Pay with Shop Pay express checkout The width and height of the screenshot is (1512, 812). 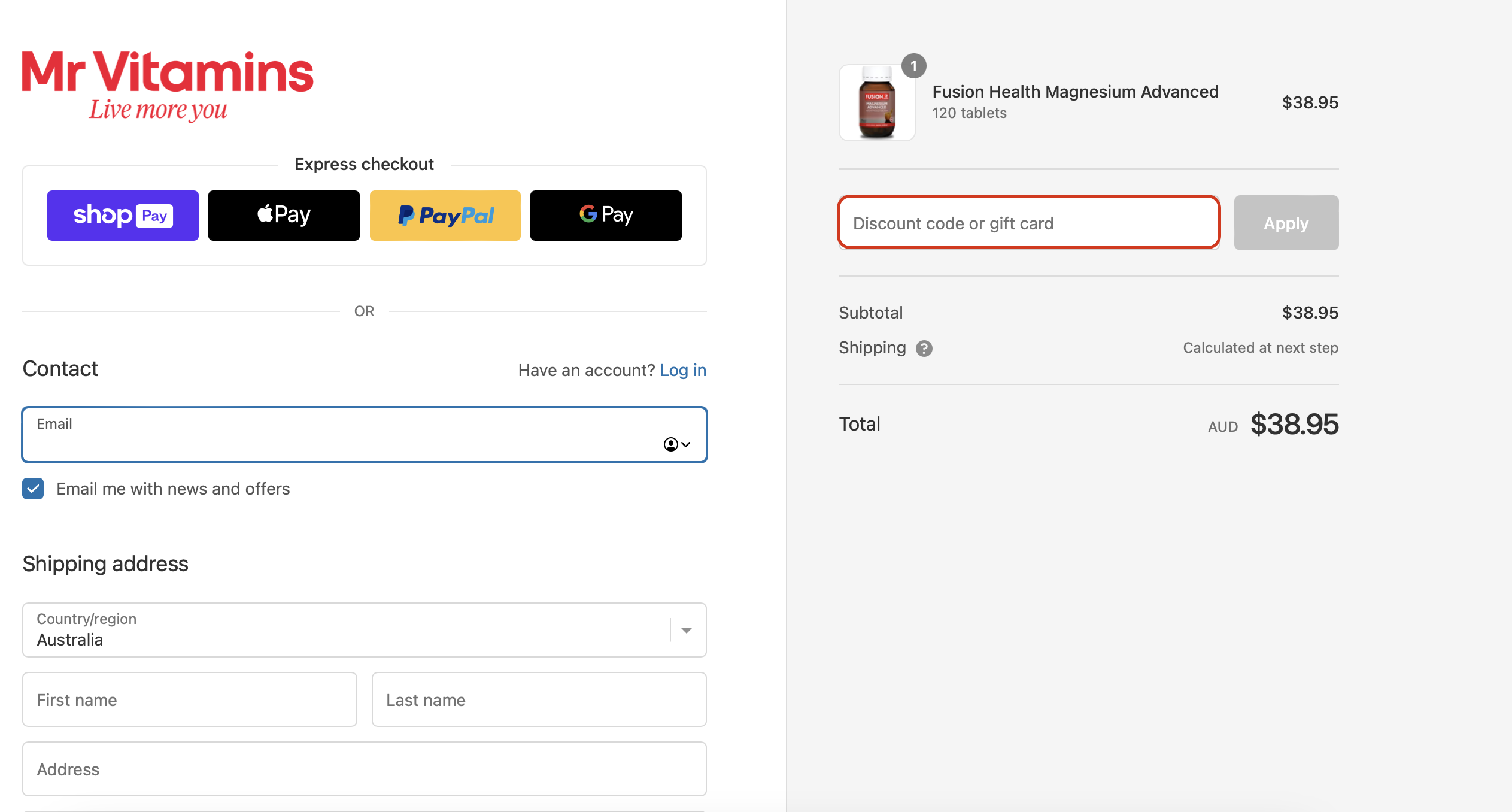[122, 215]
